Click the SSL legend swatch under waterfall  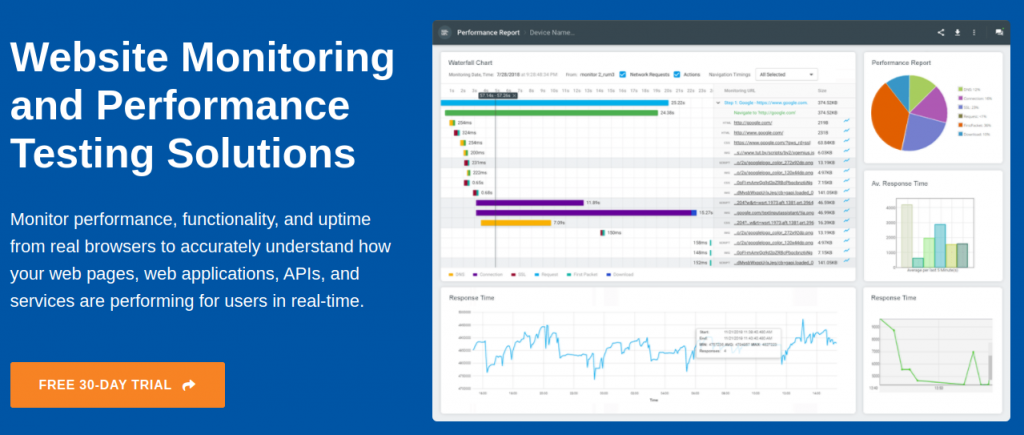point(514,274)
